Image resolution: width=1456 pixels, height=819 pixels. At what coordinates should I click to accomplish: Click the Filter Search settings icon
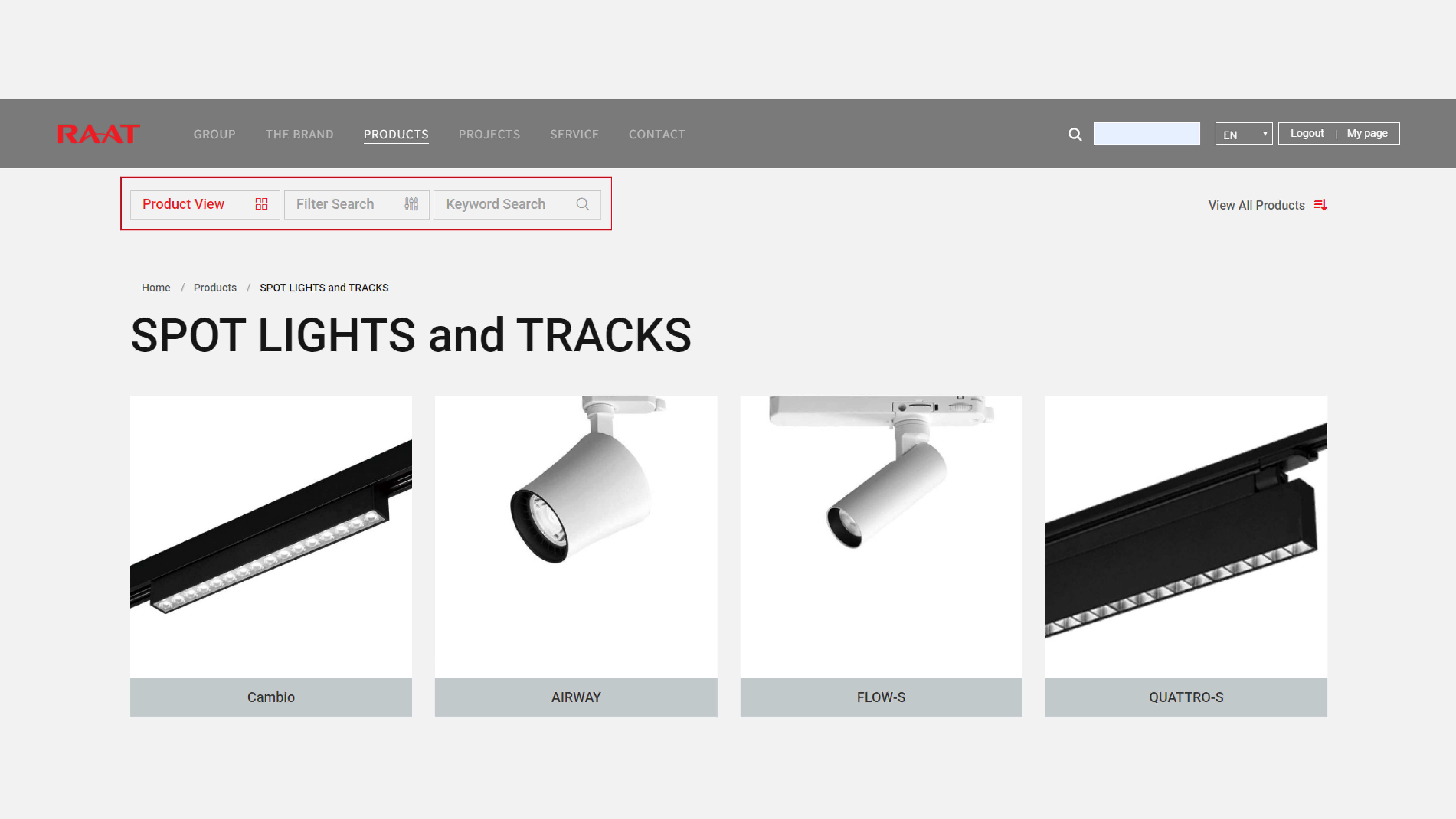click(x=411, y=204)
